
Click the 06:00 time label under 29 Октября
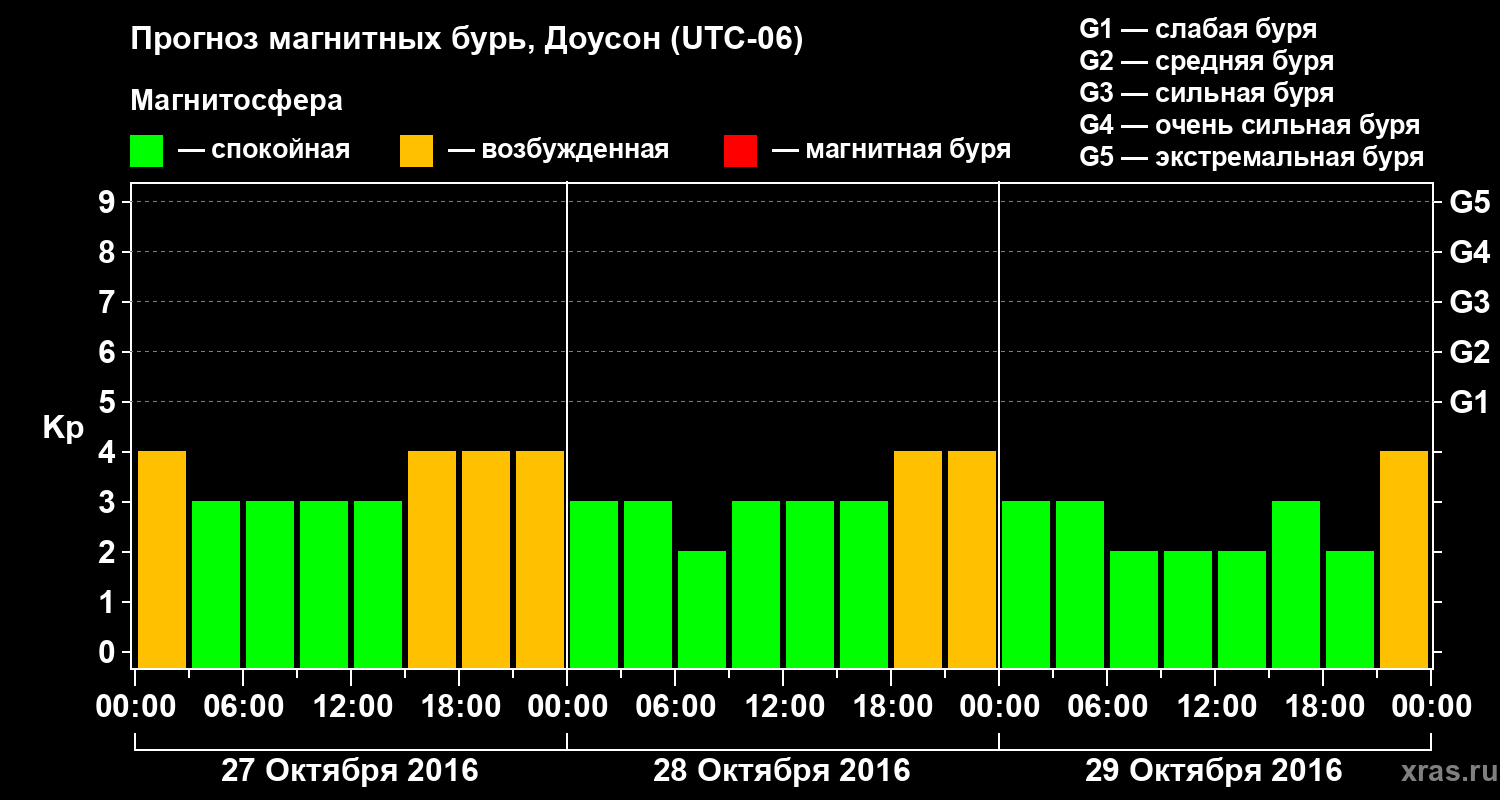point(1107,707)
